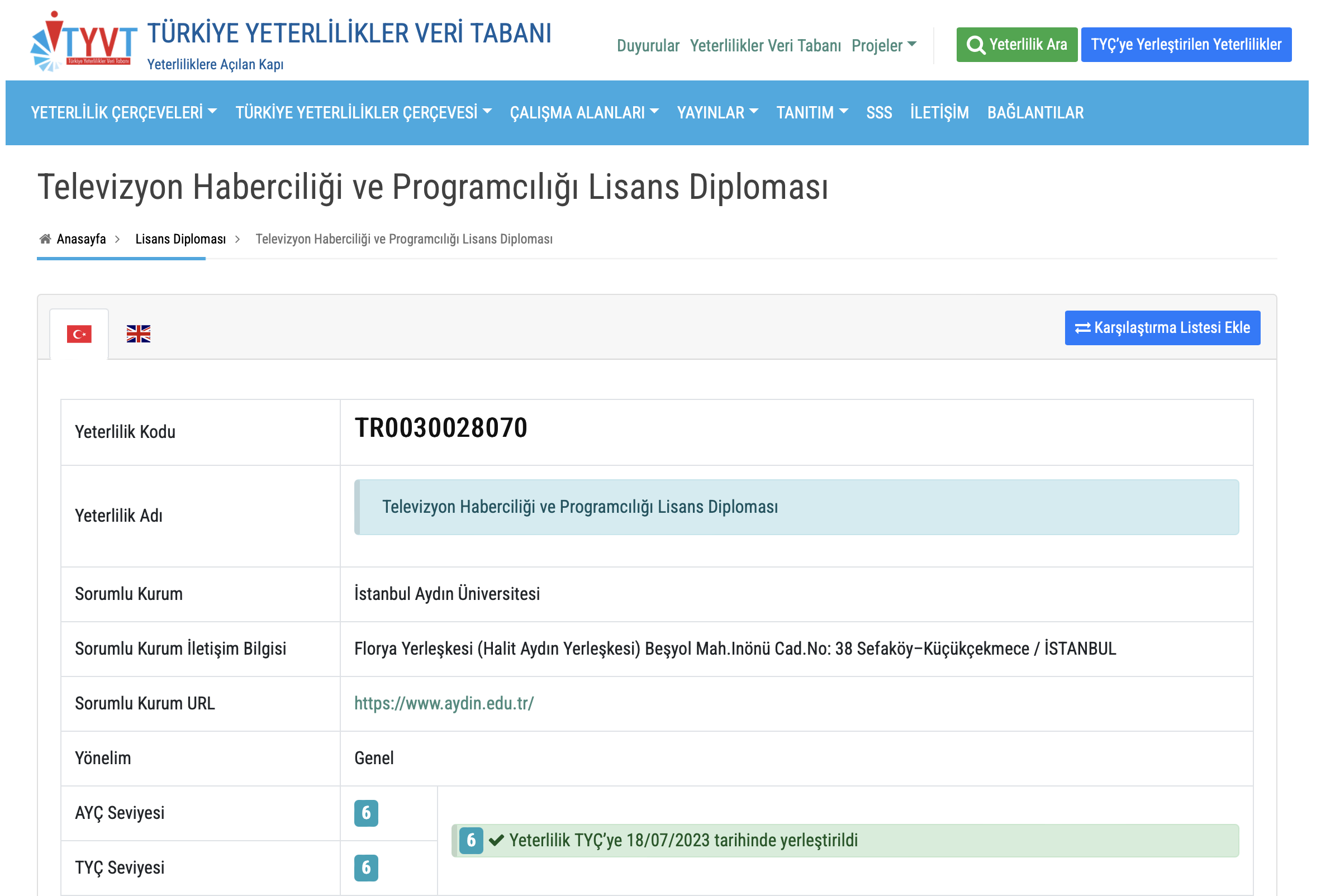
Task: Expand the YETERLİLİK ÇERÇEVELERİ menu
Action: click(x=124, y=113)
